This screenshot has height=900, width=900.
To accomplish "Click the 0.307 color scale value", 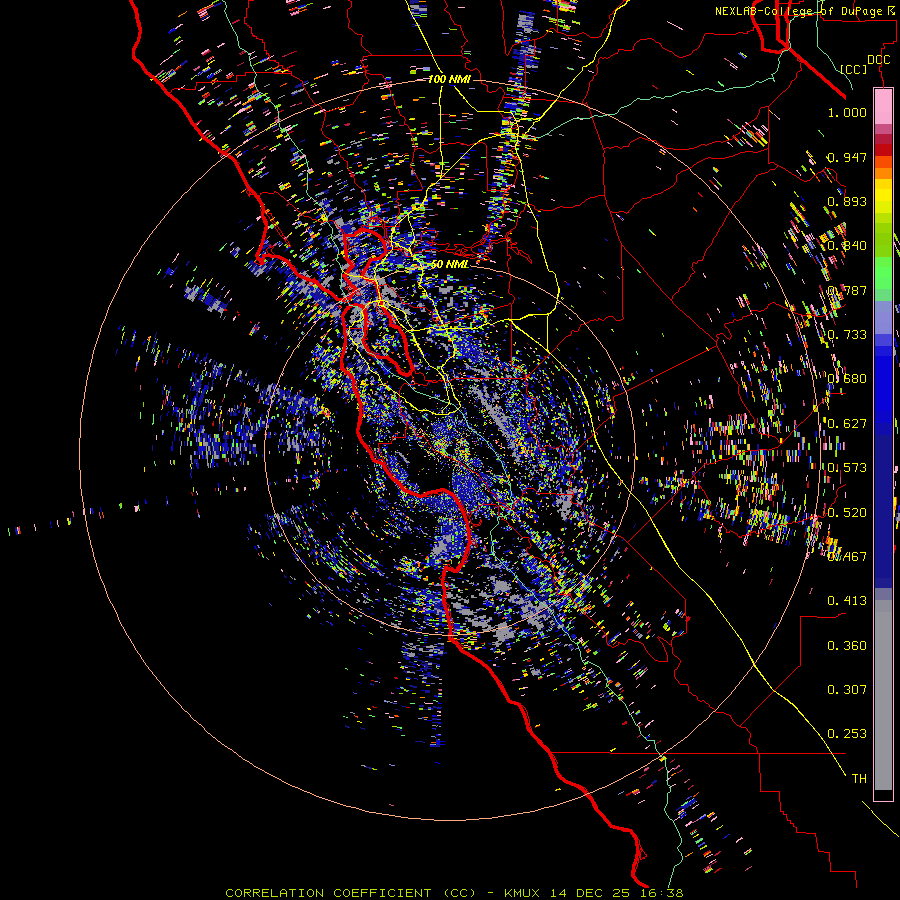I will tap(847, 690).
